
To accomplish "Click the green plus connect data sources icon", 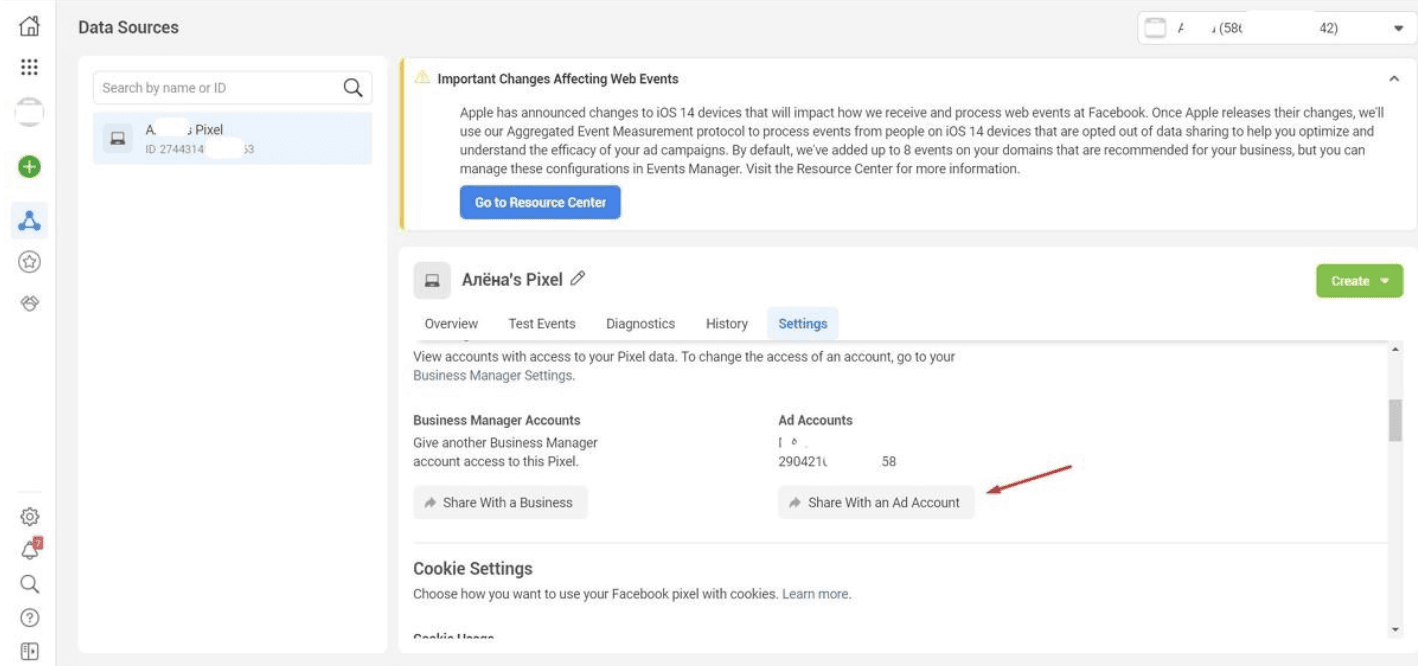I will (x=29, y=167).
